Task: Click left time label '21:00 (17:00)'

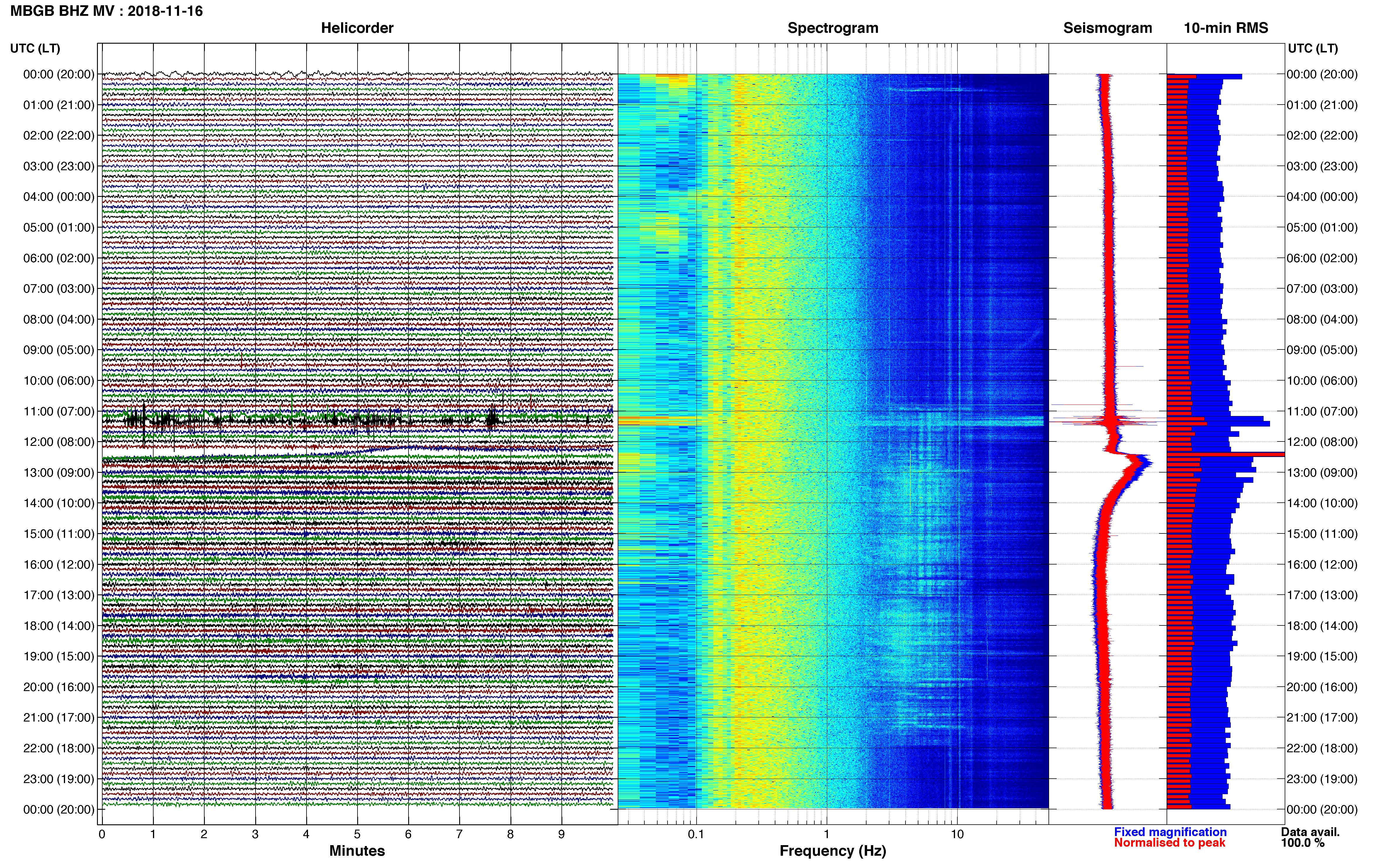Action: coord(59,718)
